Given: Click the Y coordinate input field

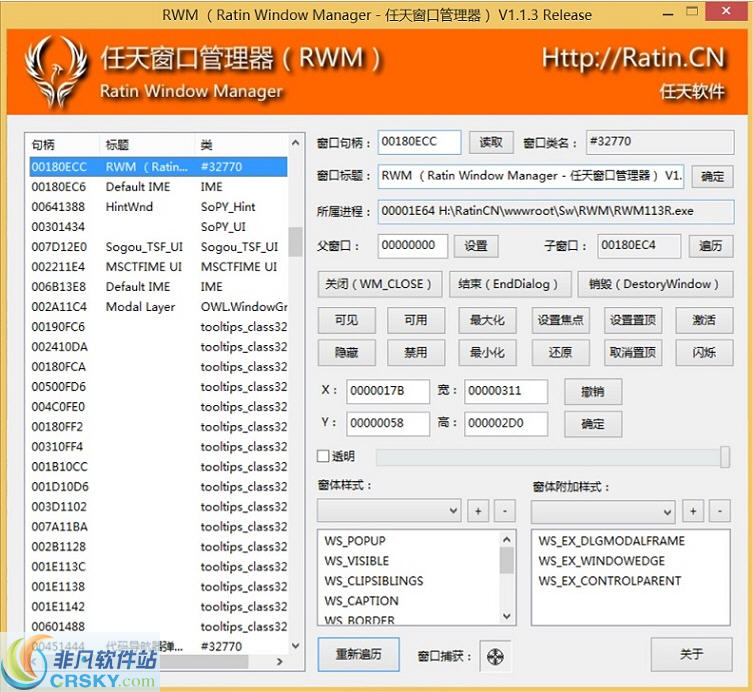Looking at the screenshot, I should (388, 424).
